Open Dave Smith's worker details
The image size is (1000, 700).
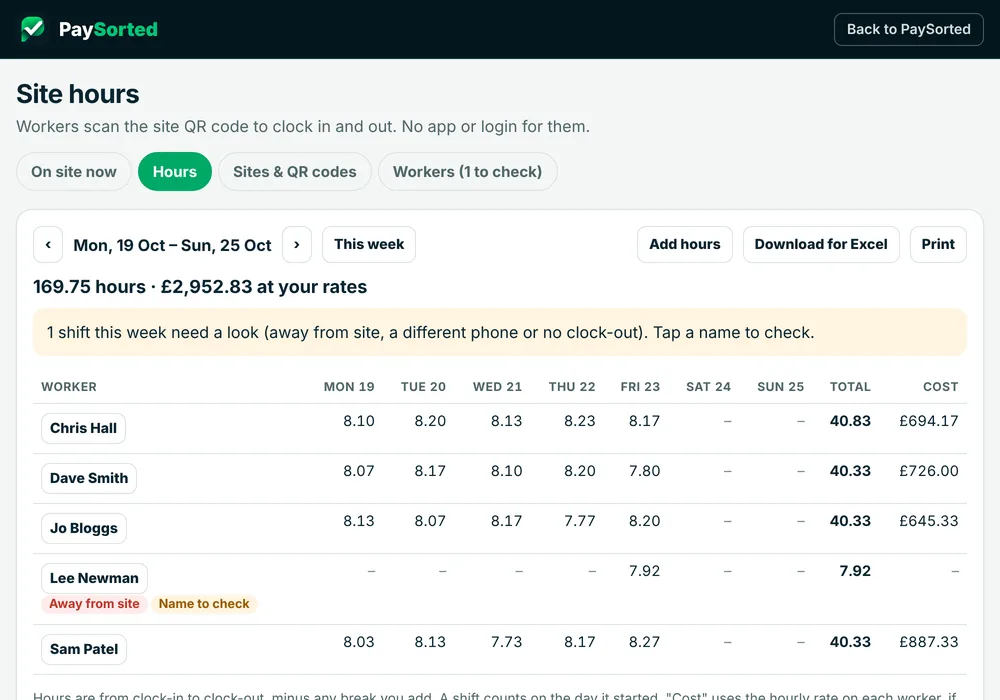point(89,478)
